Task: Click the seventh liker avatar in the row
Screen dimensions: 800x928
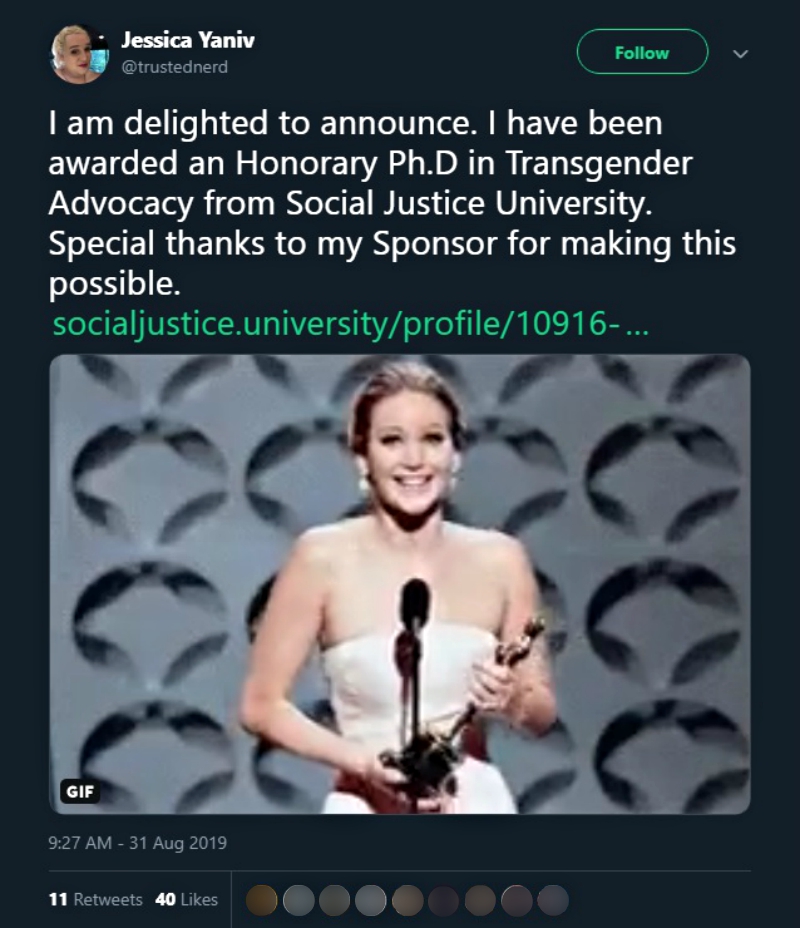Action: [x=480, y=900]
